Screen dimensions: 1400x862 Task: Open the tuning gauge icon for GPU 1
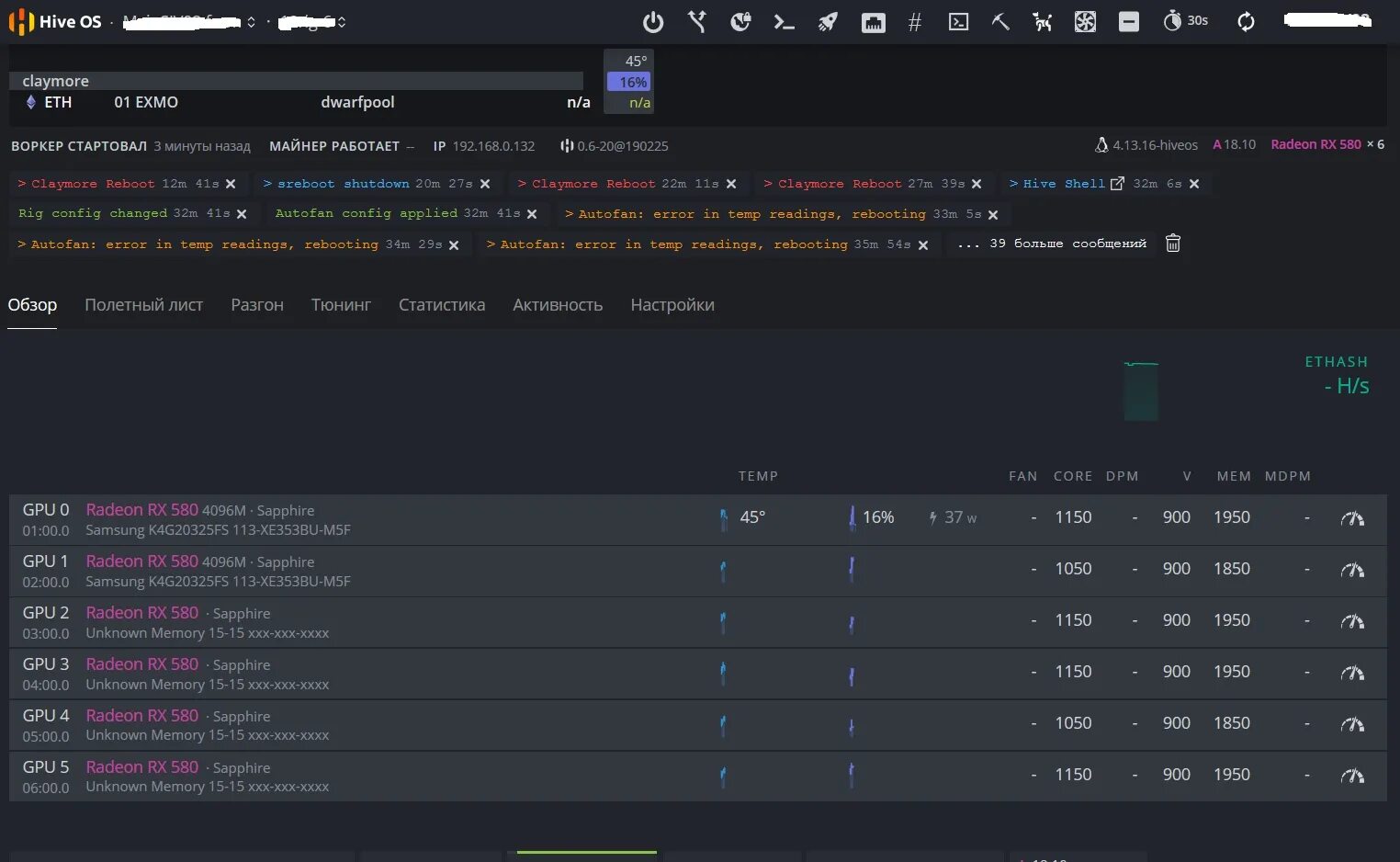(1352, 570)
